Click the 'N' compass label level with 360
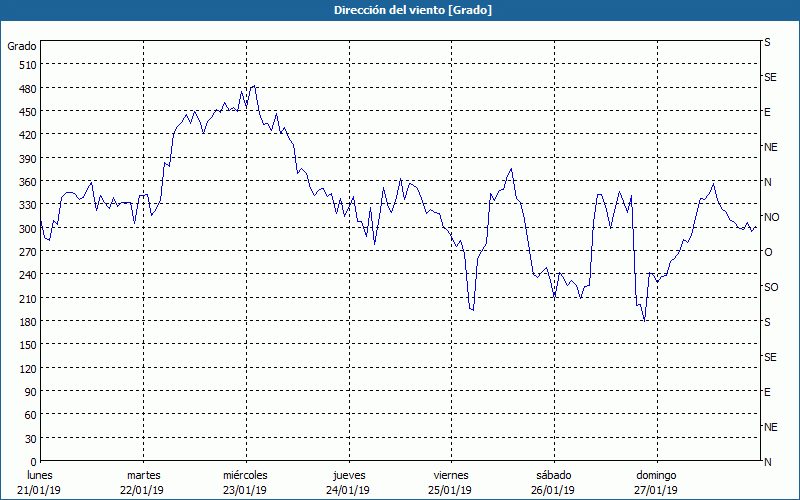The width and height of the screenshot is (800, 500). (x=767, y=182)
